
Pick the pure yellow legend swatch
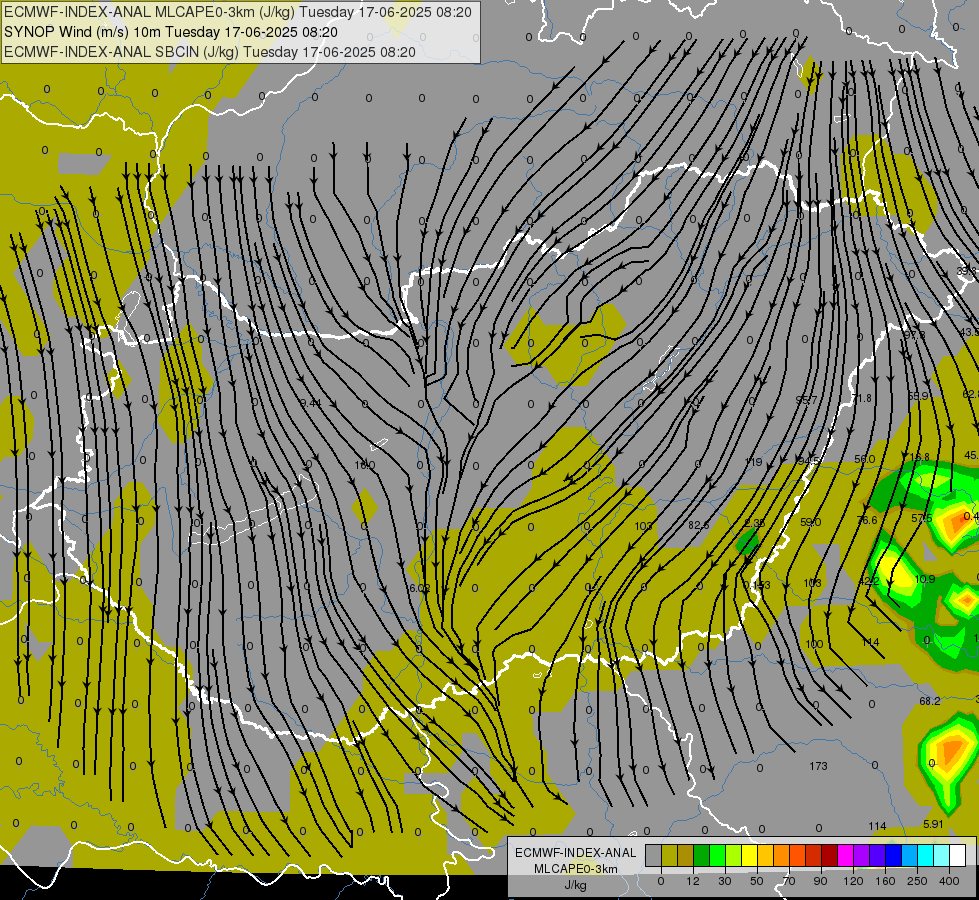[749, 855]
